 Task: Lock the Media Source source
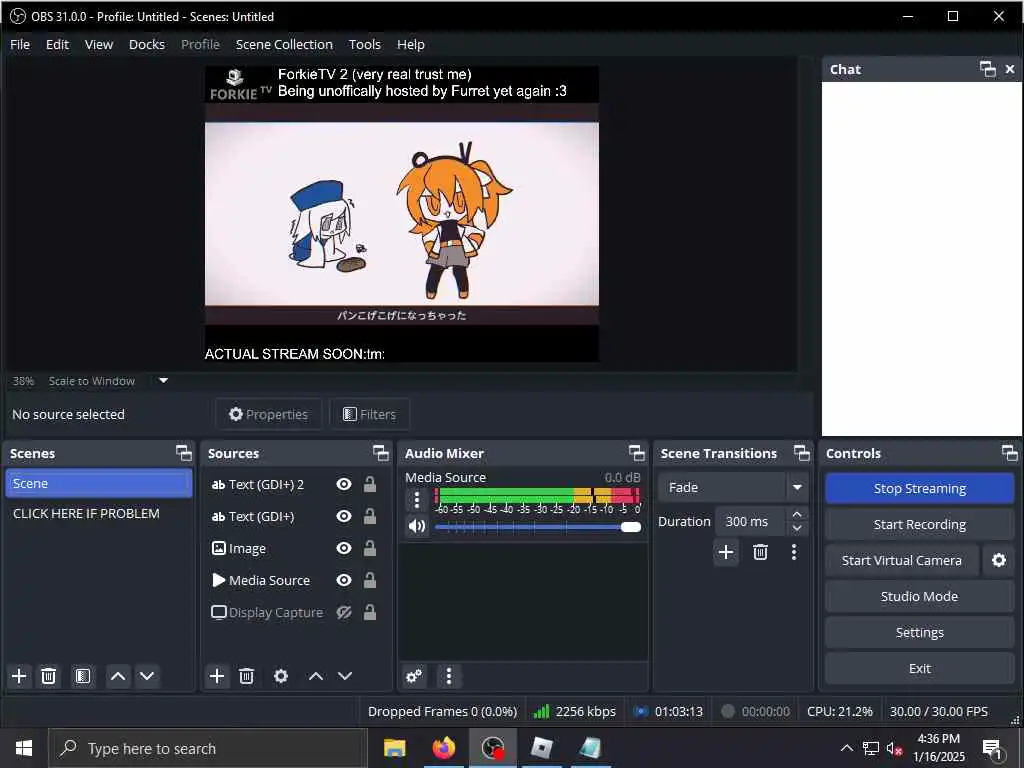[370, 581]
